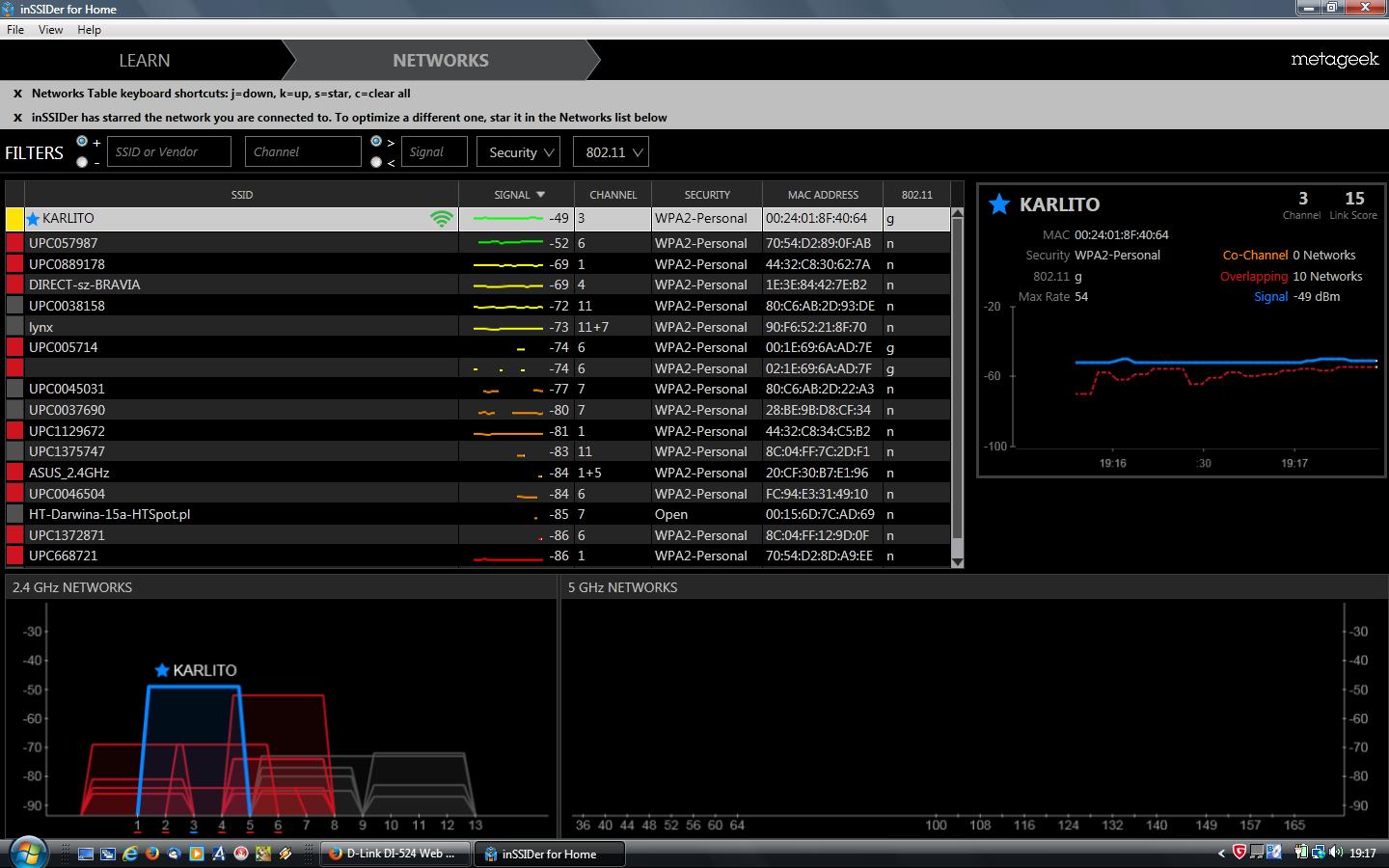This screenshot has width=1389, height=868.
Task: Click the yellow color square of KARLITO row
Action: pos(14,219)
